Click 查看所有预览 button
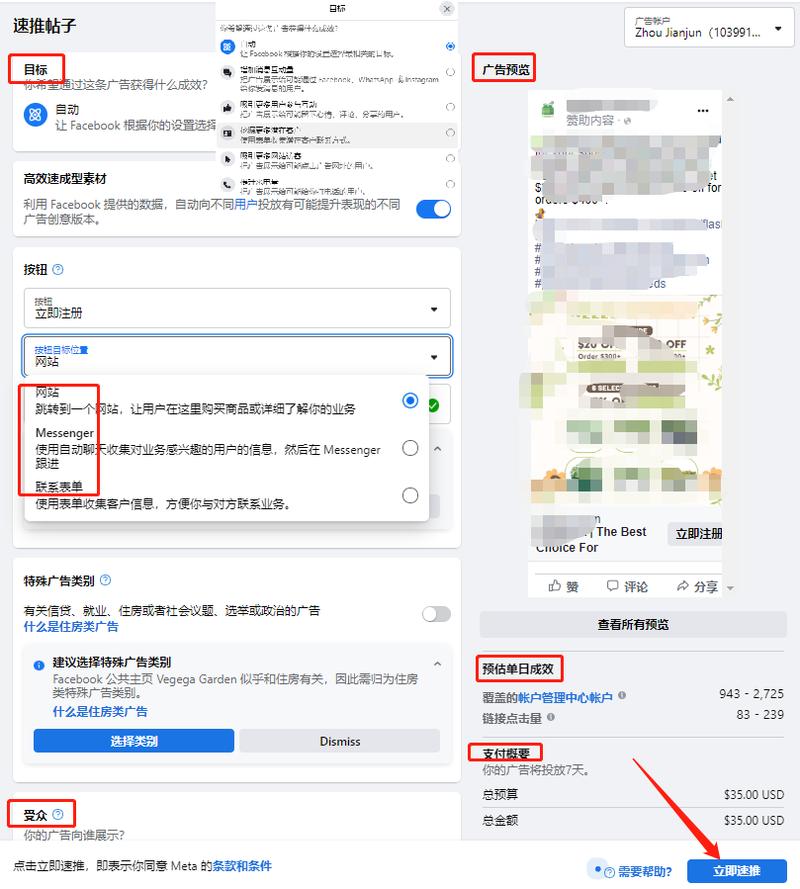Screen dimensions: 800x889 [x=633, y=624]
